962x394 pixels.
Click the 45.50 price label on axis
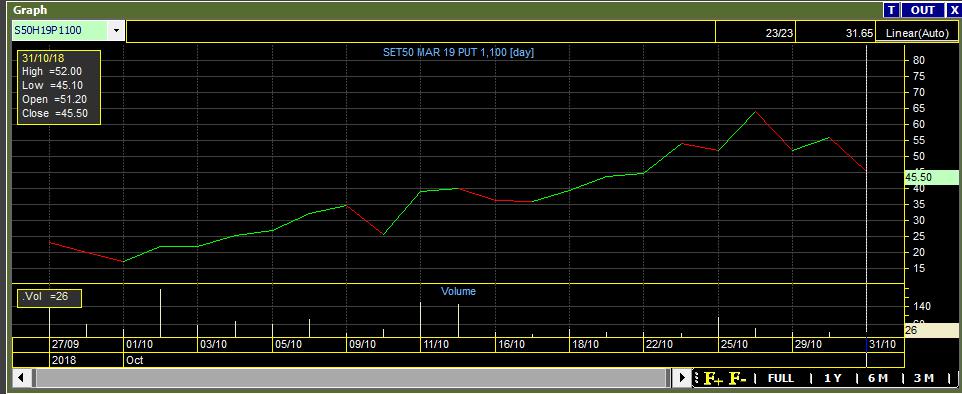click(919, 177)
